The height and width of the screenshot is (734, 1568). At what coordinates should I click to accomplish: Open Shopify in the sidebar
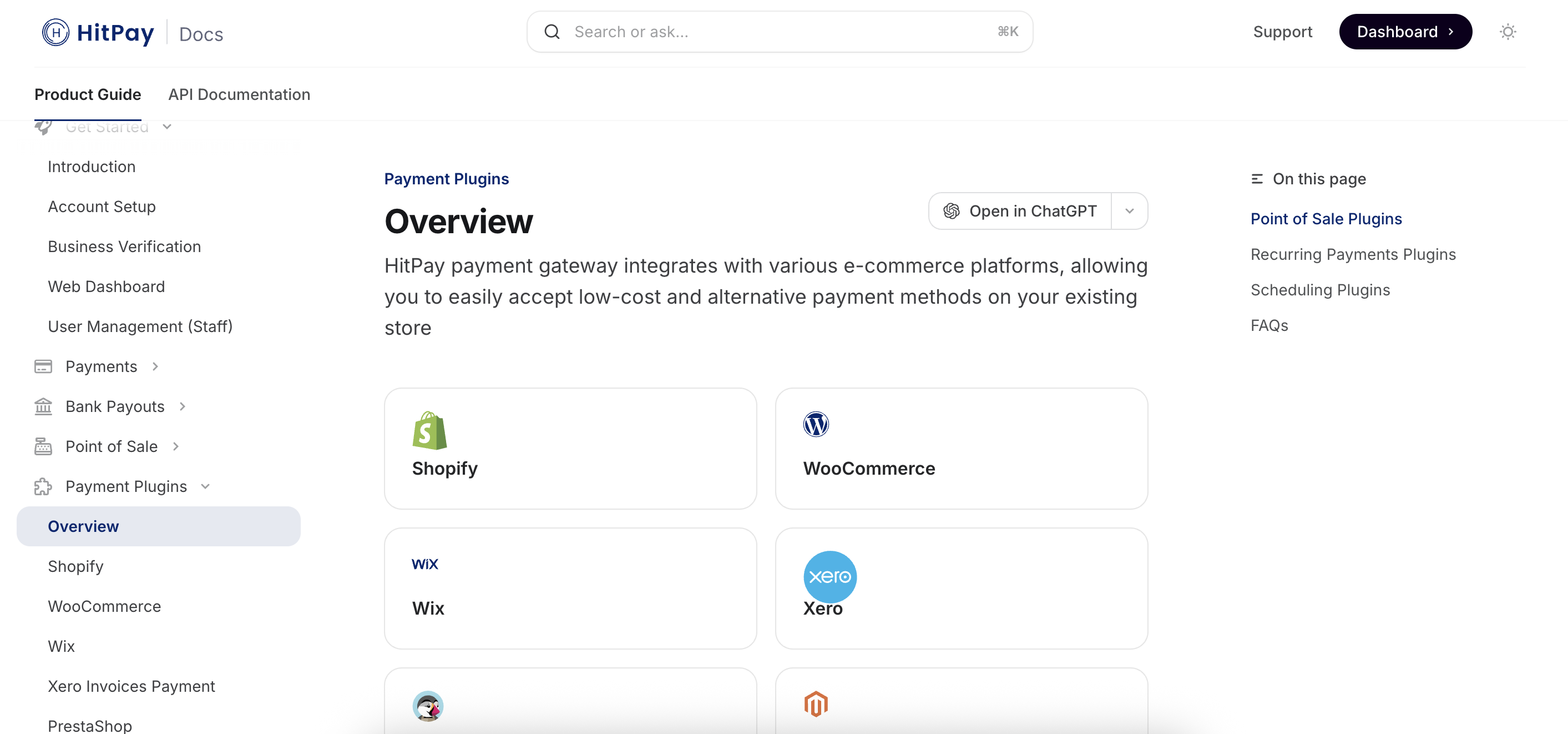(x=75, y=566)
